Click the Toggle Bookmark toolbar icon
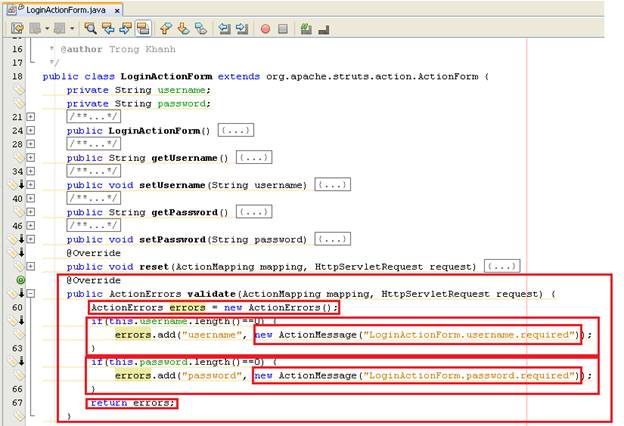The width and height of the screenshot is (624, 426). click(x=201, y=29)
